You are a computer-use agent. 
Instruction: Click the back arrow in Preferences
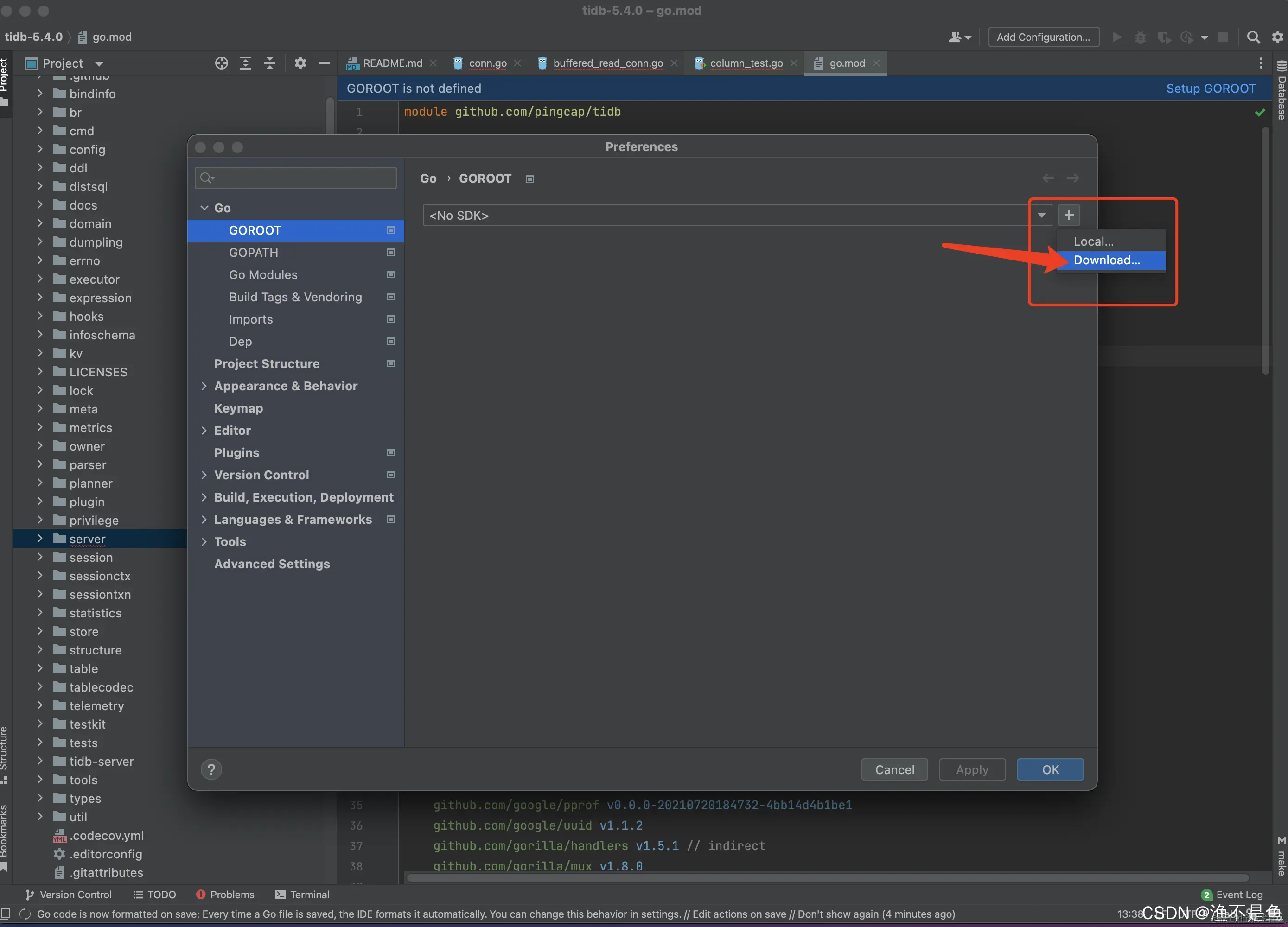(x=1048, y=178)
